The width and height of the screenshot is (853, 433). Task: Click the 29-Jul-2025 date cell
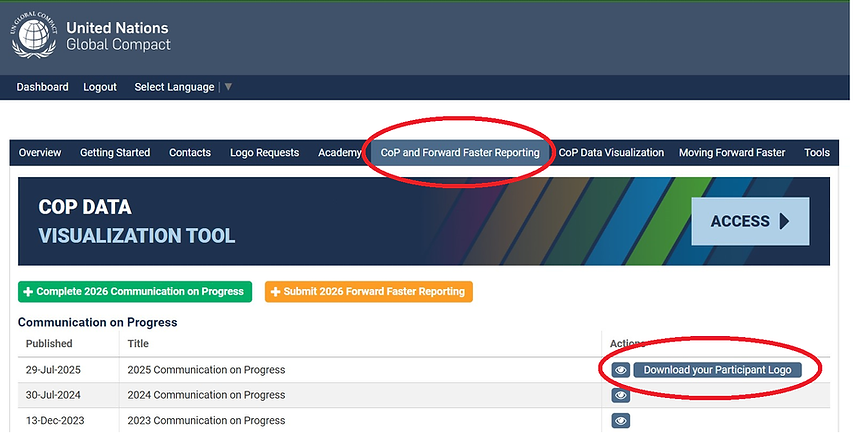click(x=53, y=370)
